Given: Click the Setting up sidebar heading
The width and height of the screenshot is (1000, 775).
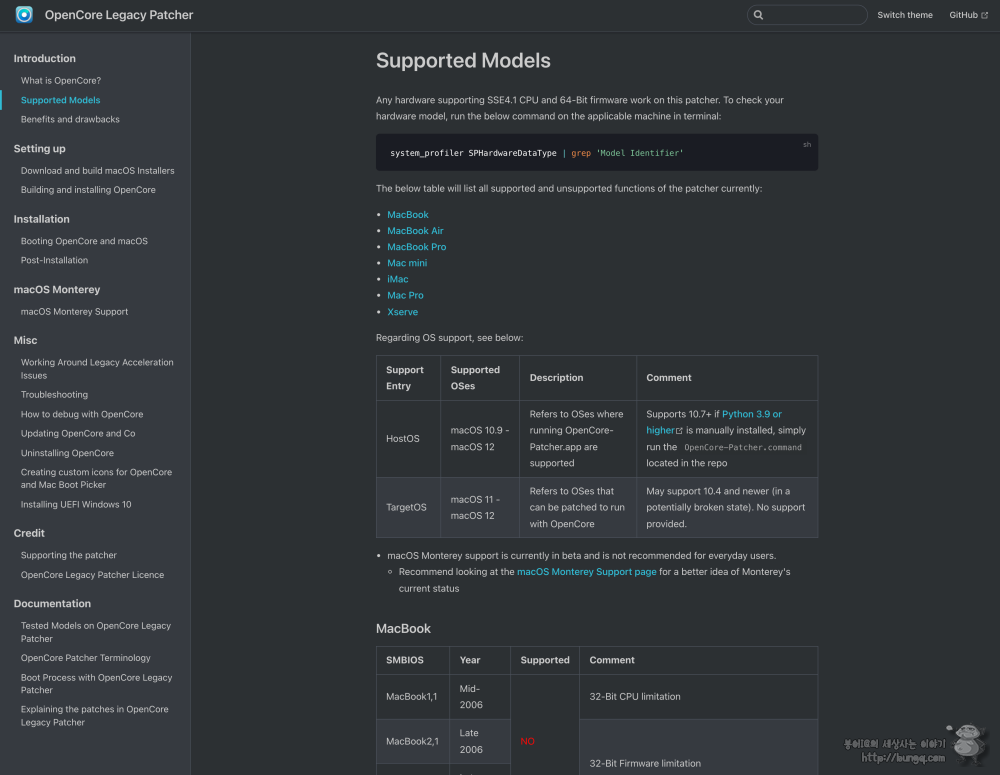Looking at the screenshot, I should 40,148.
